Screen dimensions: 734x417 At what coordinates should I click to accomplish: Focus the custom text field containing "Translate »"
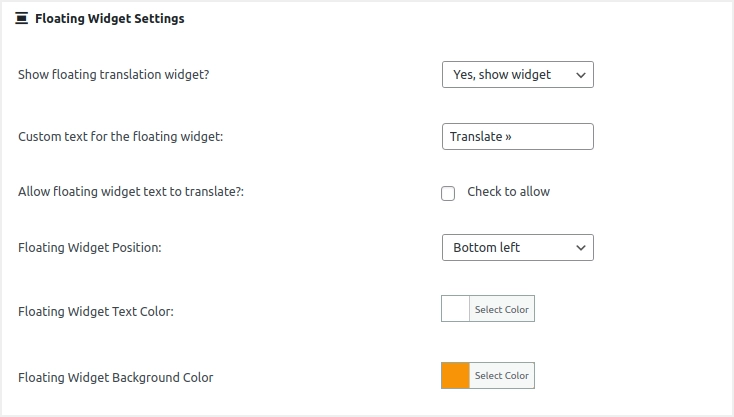tap(517, 137)
